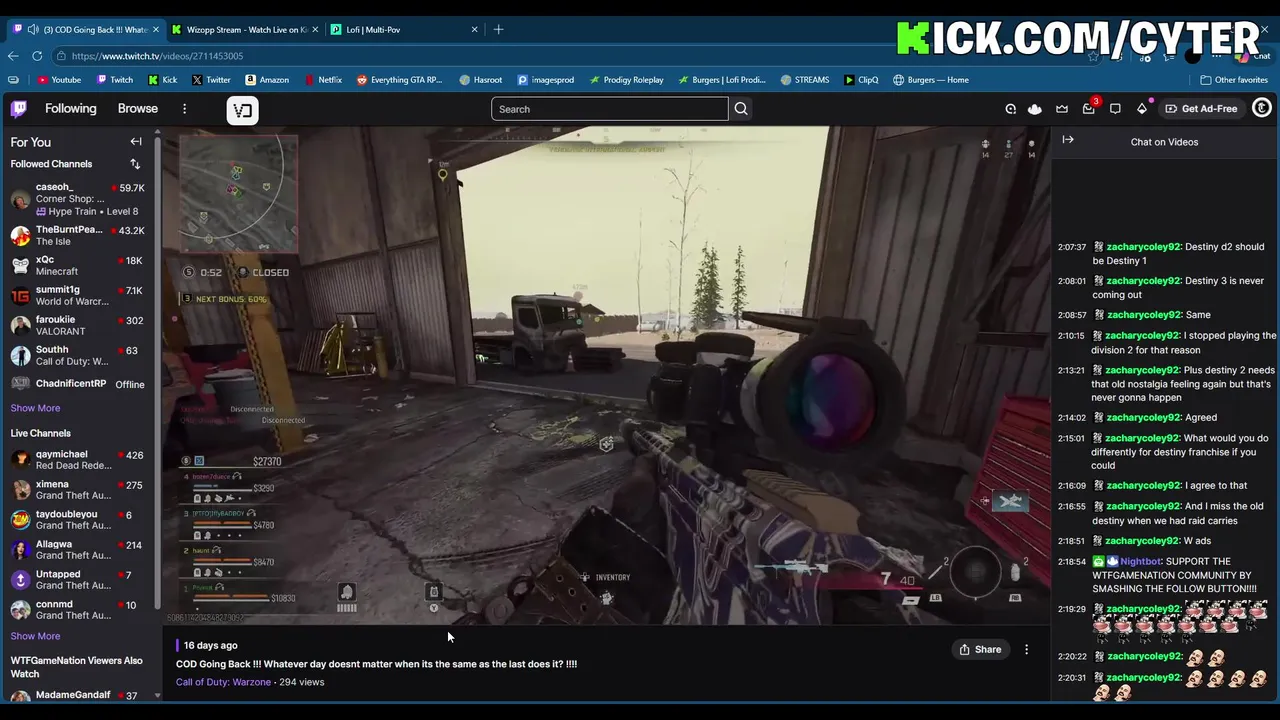The width and height of the screenshot is (1280, 720).
Task: Open connmd channel in Live Channels
Action: (78, 610)
